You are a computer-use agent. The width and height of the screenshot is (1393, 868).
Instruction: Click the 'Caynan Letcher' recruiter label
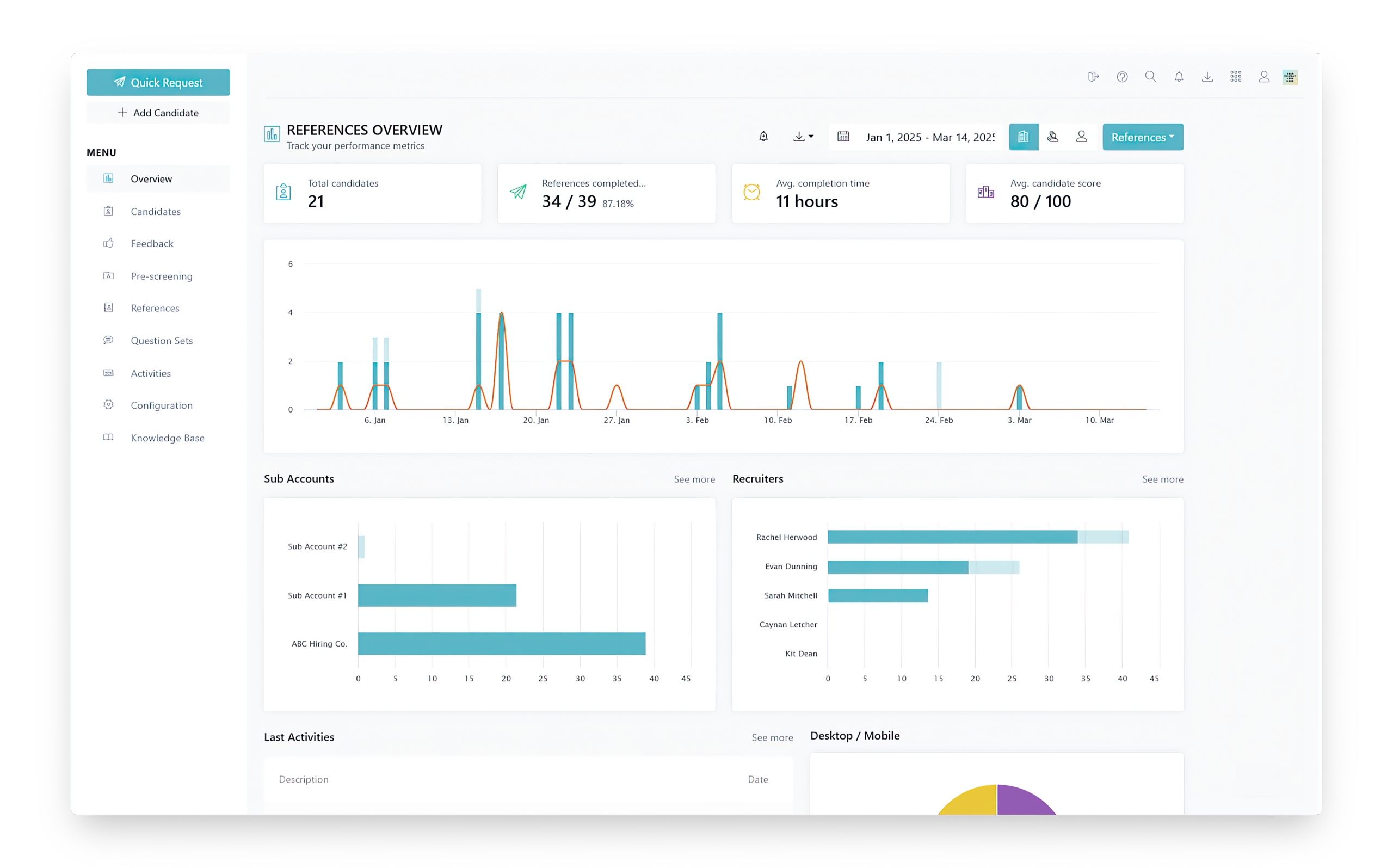coord(788,625)
